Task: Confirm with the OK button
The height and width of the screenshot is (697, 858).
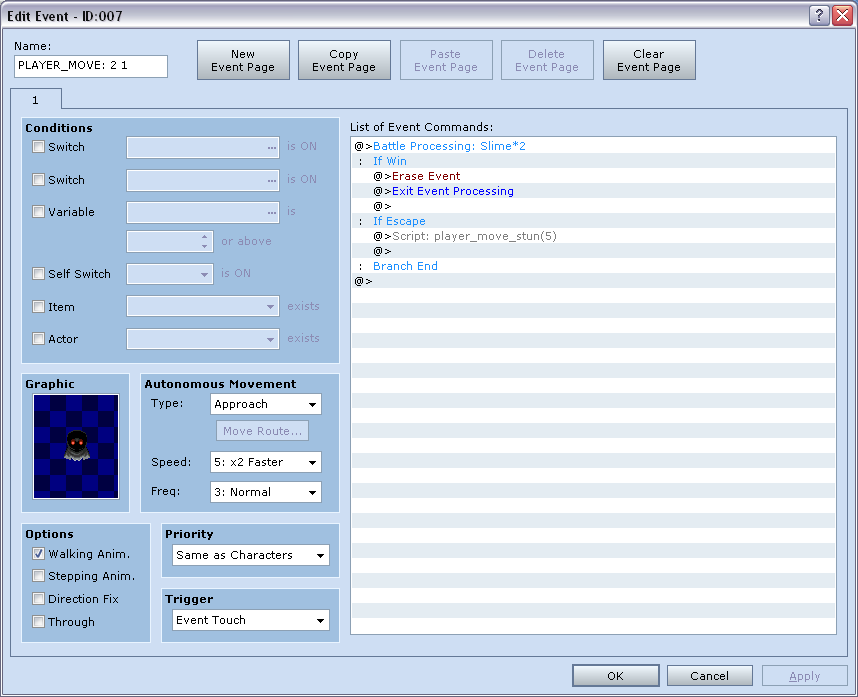Action: [x=615, y=676]
